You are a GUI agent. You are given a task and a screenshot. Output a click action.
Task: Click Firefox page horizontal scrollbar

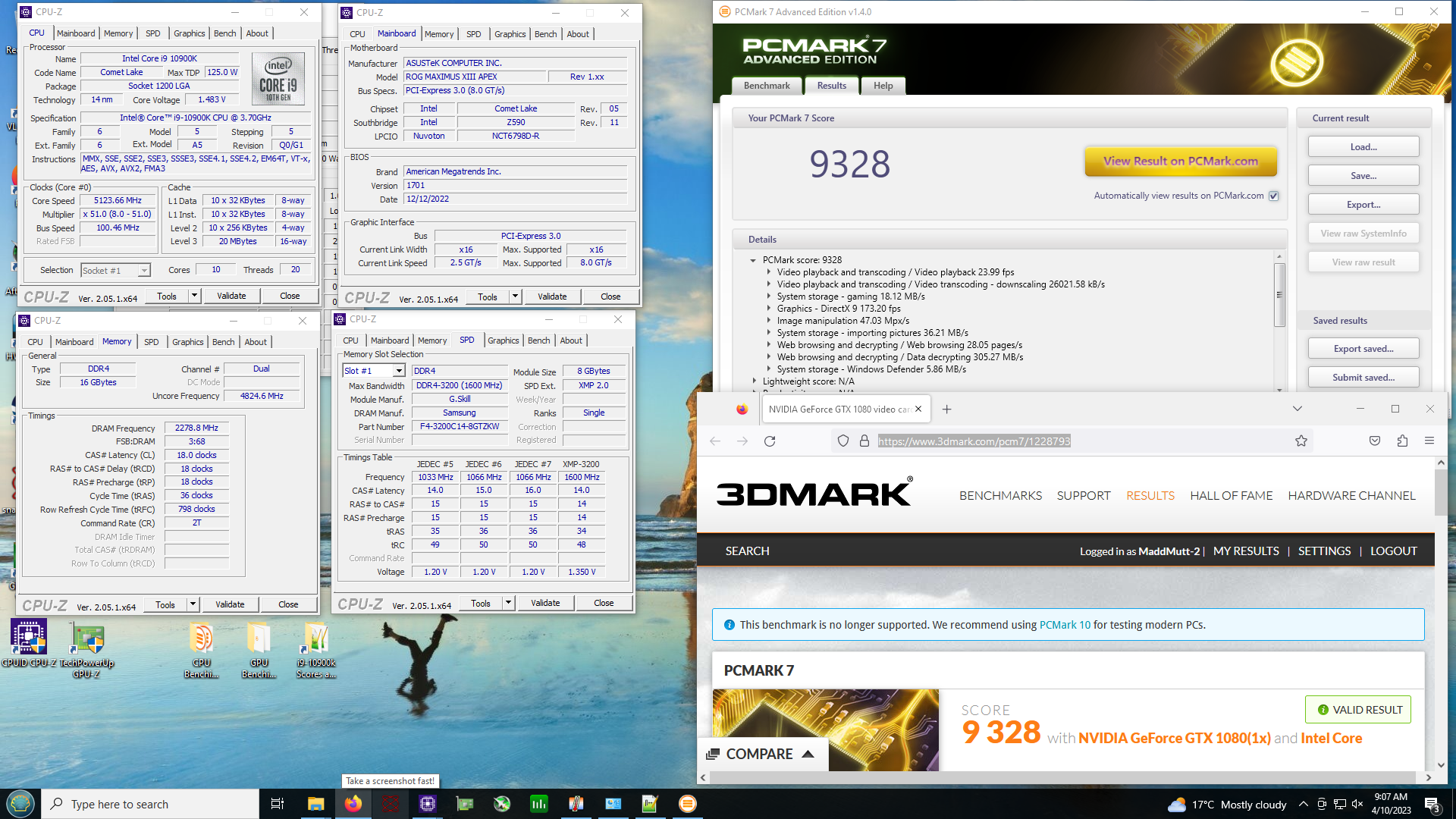(x=1062, y=777)
